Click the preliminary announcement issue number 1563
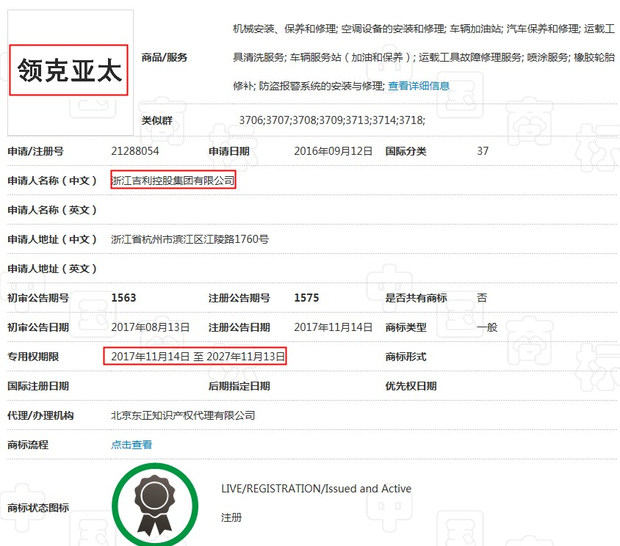620x546 pixels. pos(123,298)
